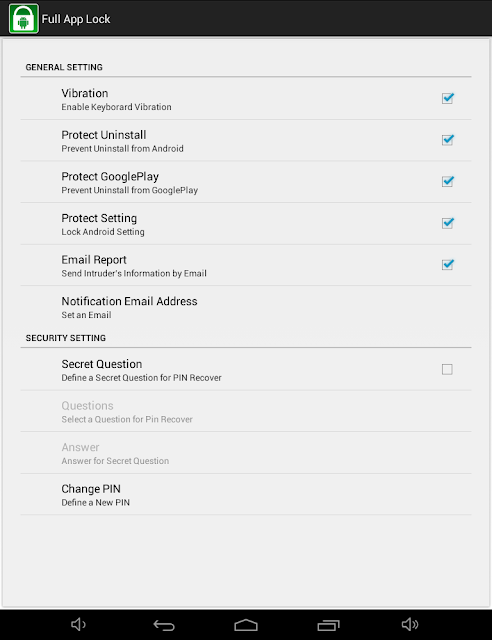Tap the Secret Question row label
This screenshot has height=640, width=492.
pos(102,364)
